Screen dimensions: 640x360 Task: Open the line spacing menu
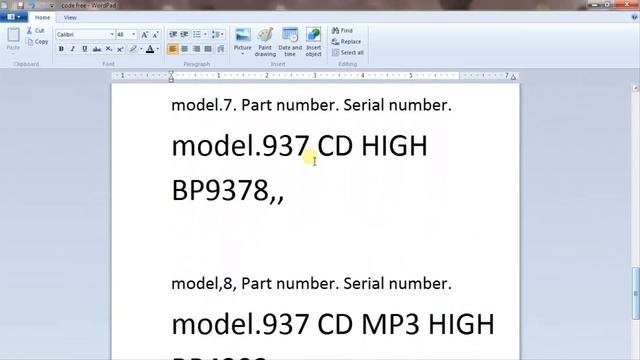[x=217, y=35]
